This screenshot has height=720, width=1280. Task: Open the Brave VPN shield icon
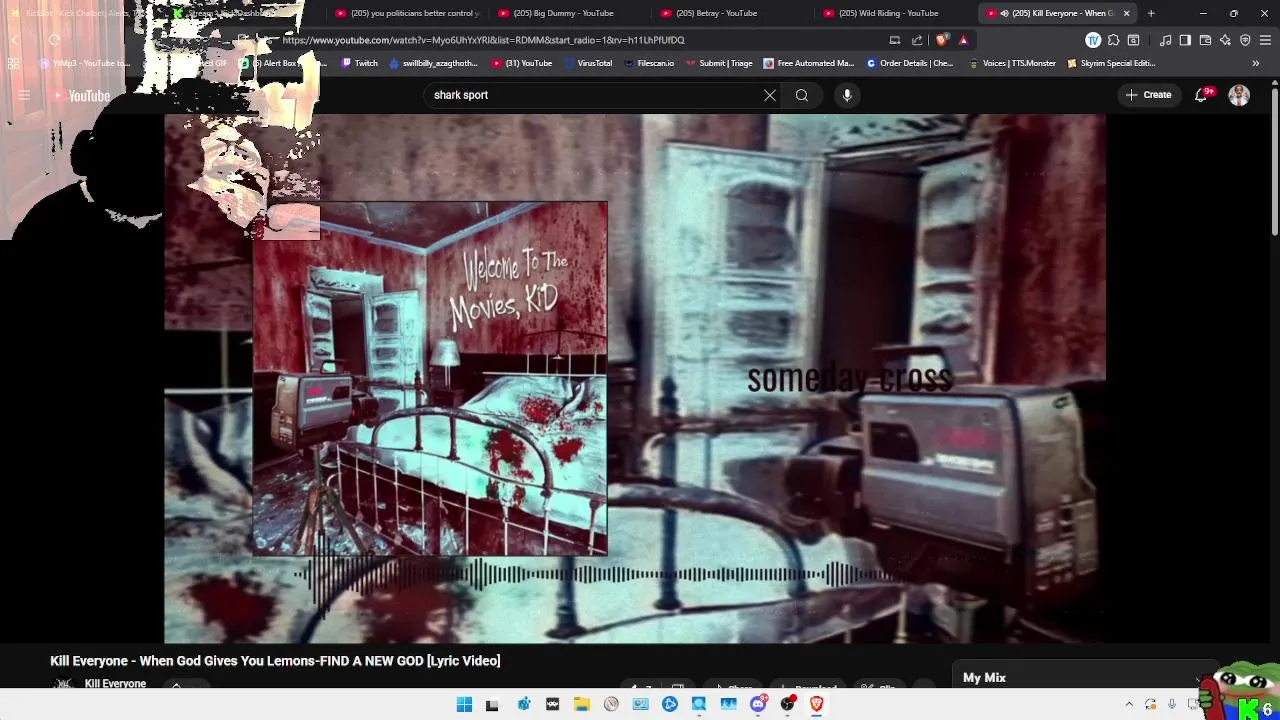point(1245,40)
